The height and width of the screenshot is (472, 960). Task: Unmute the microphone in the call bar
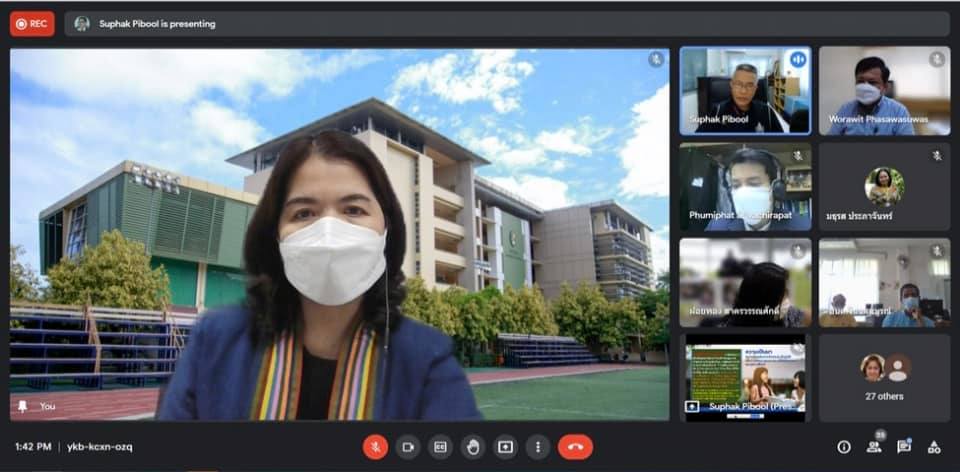click(x=375, y=447)
